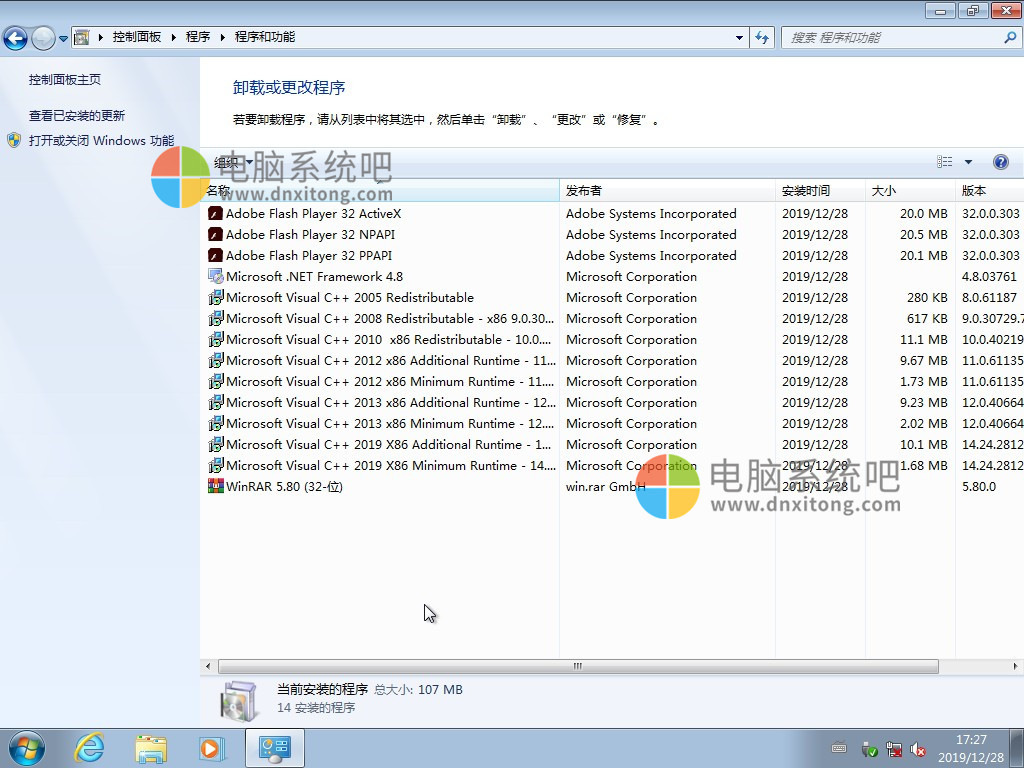The height and width of the screenshot is (768, 1024).
Task: Go to 控制面板主页 link
Action: 65,80
